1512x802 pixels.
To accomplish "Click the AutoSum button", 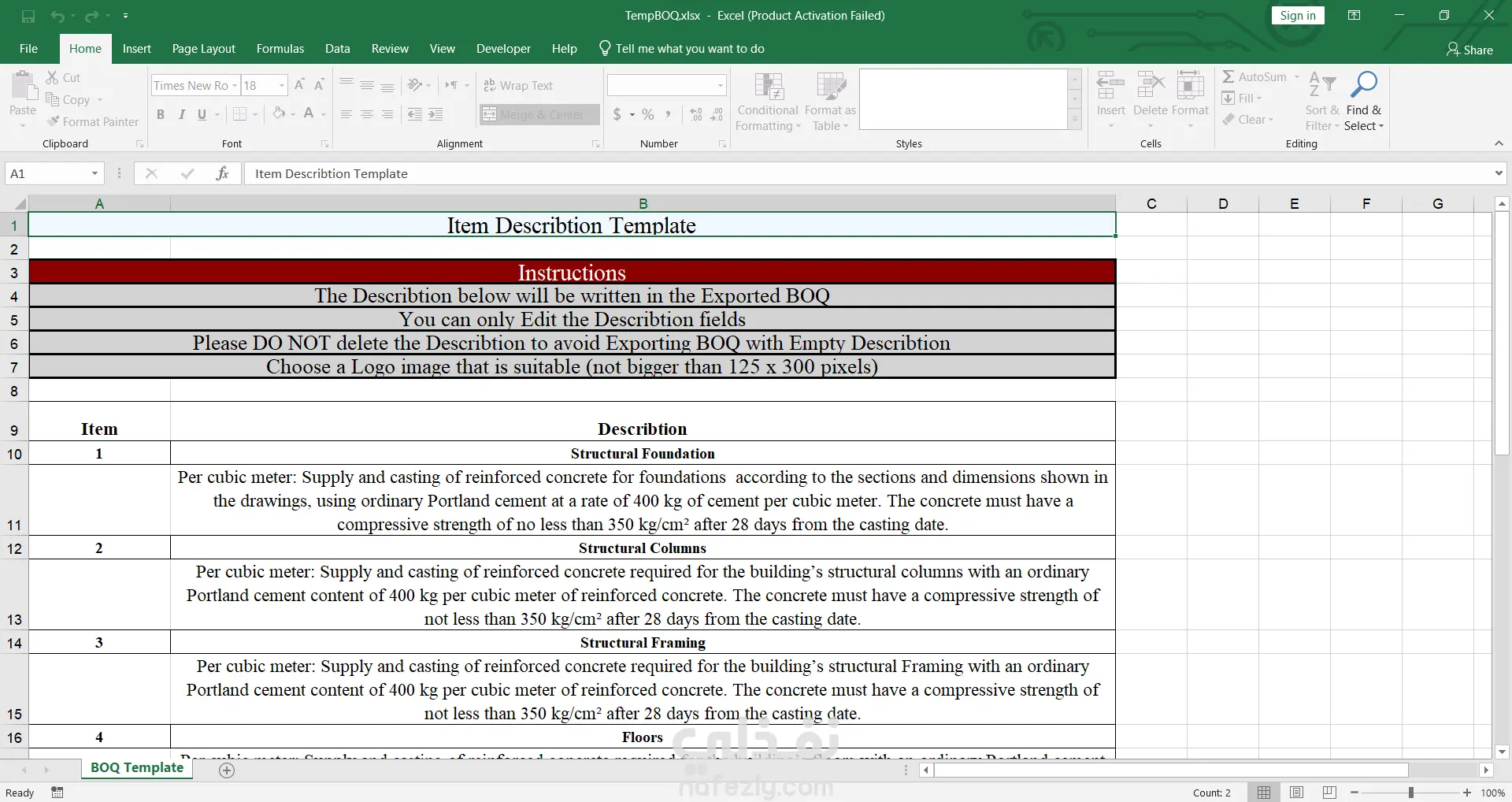I will (x=1254, y=77).
